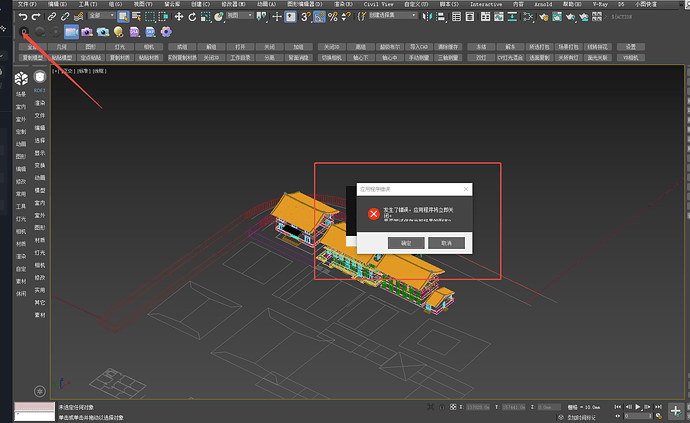Click the dark round icon on plugin toolbar

point(24,32)
